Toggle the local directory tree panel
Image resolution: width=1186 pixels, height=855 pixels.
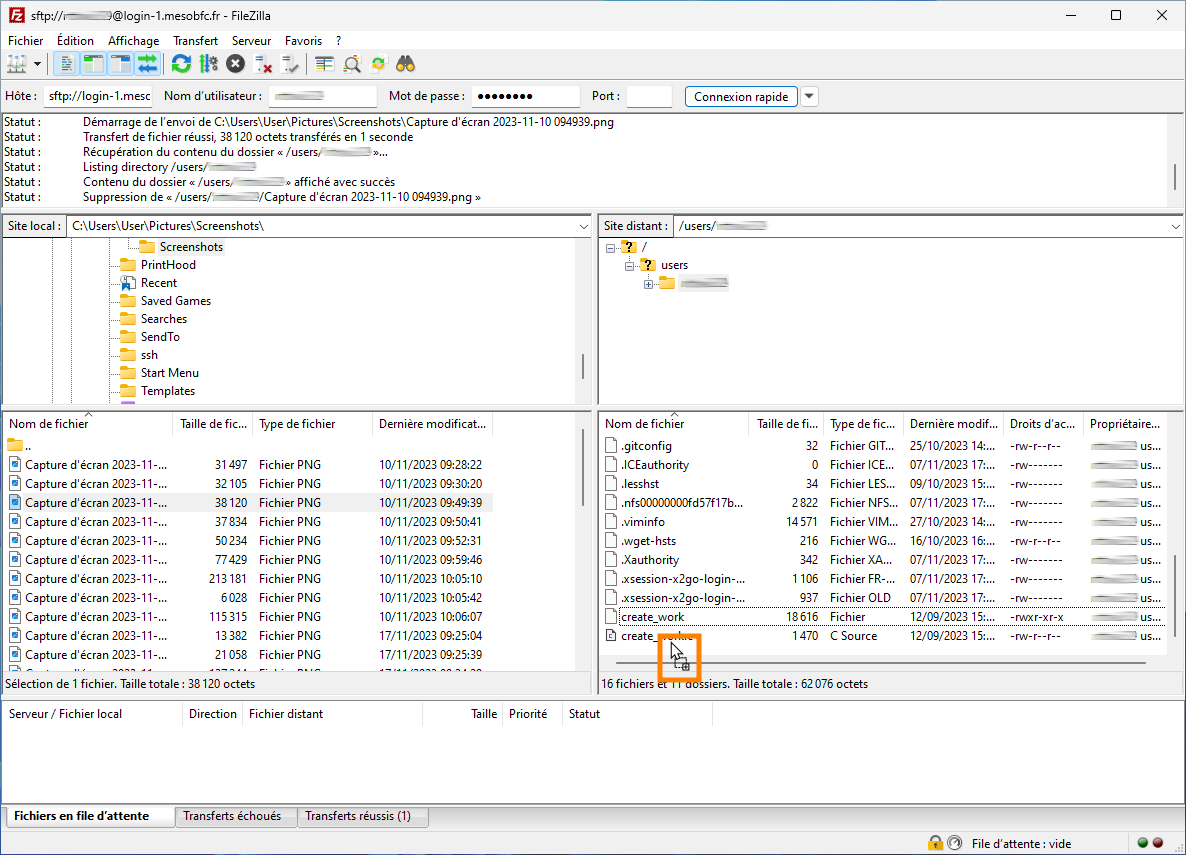92,63
